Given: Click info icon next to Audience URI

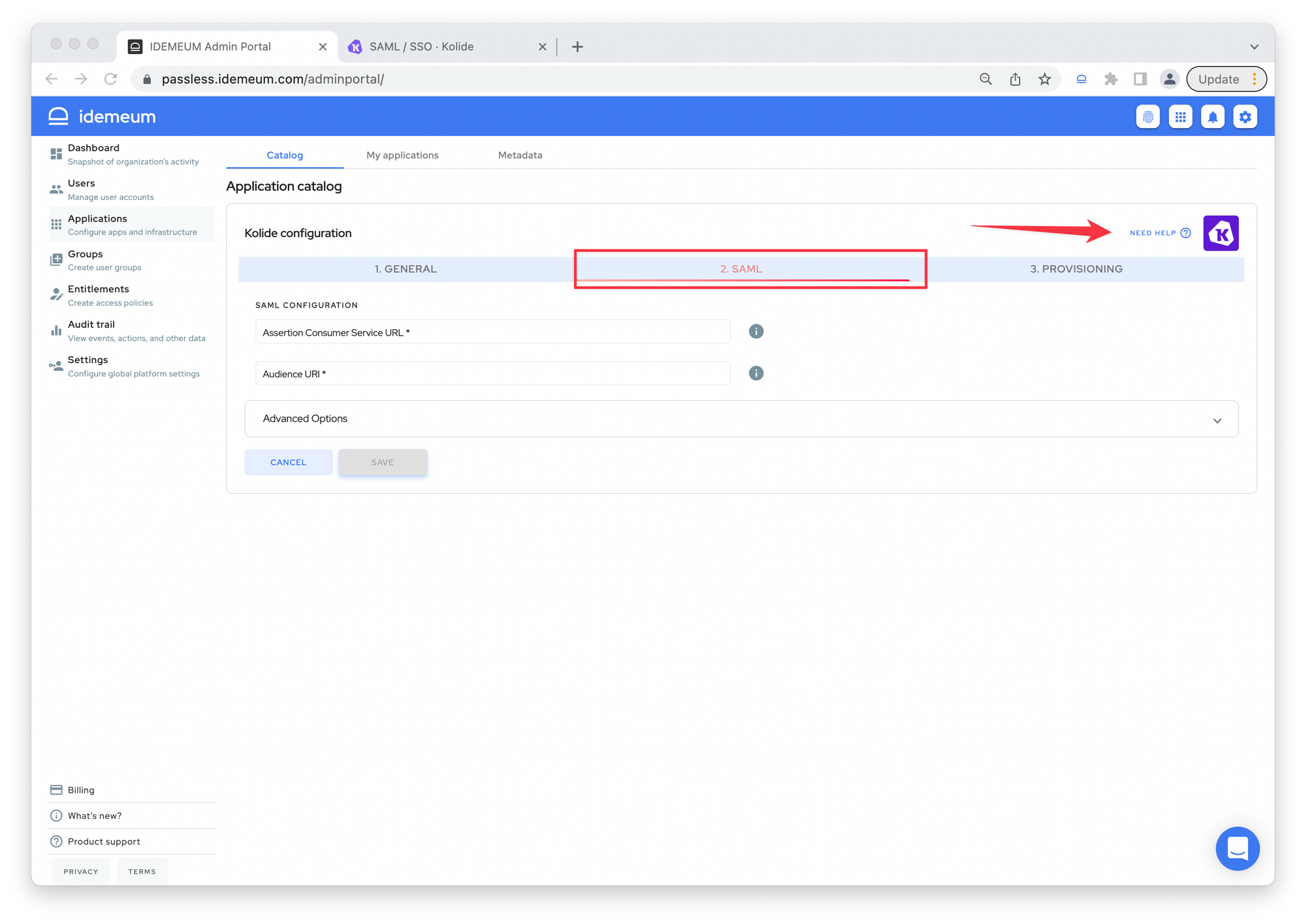Looking at the screenshot, I should click(x=756, y=374).
